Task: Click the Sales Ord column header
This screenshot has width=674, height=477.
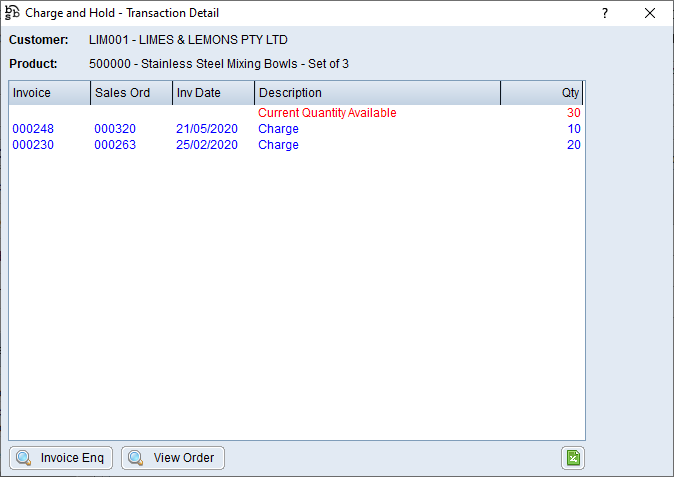Action: (130, 93)
